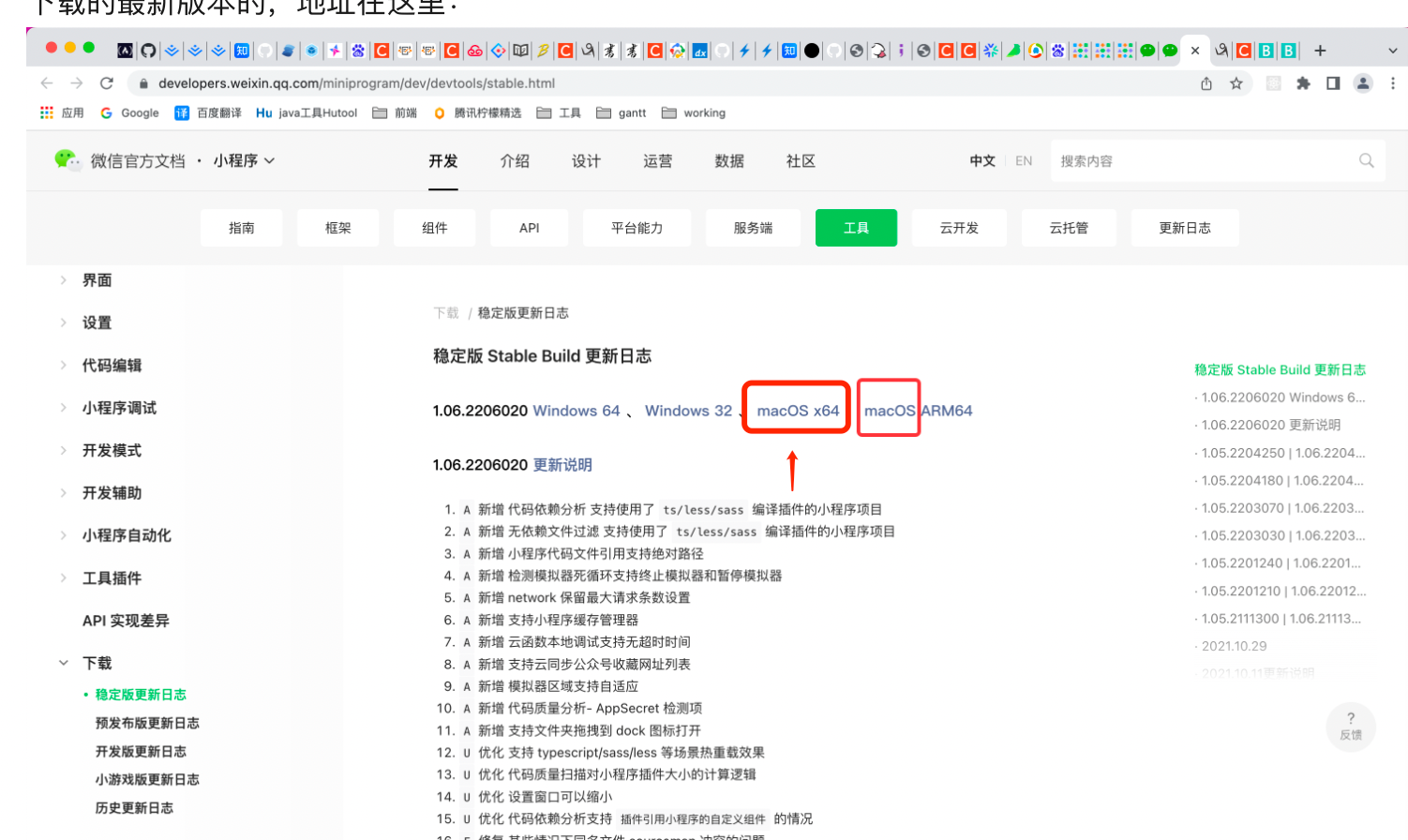The image size is (1408, 840).
Task: Select the 开发 top navigation tab
Action: [443, 160]
